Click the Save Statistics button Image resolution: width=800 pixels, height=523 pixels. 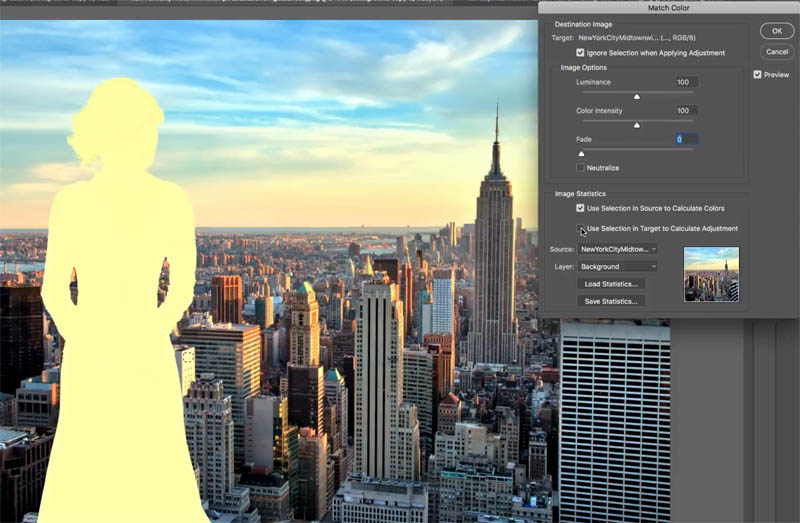tap(611, 301)
